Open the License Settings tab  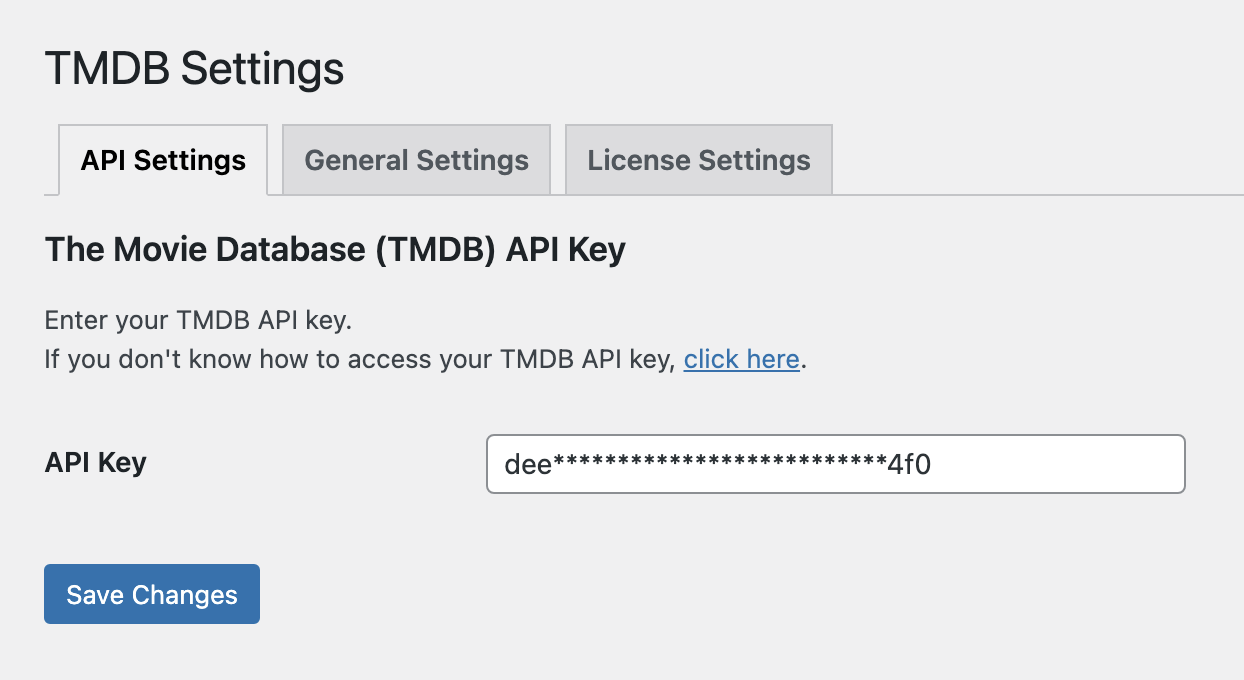click(x=699, y=160)
